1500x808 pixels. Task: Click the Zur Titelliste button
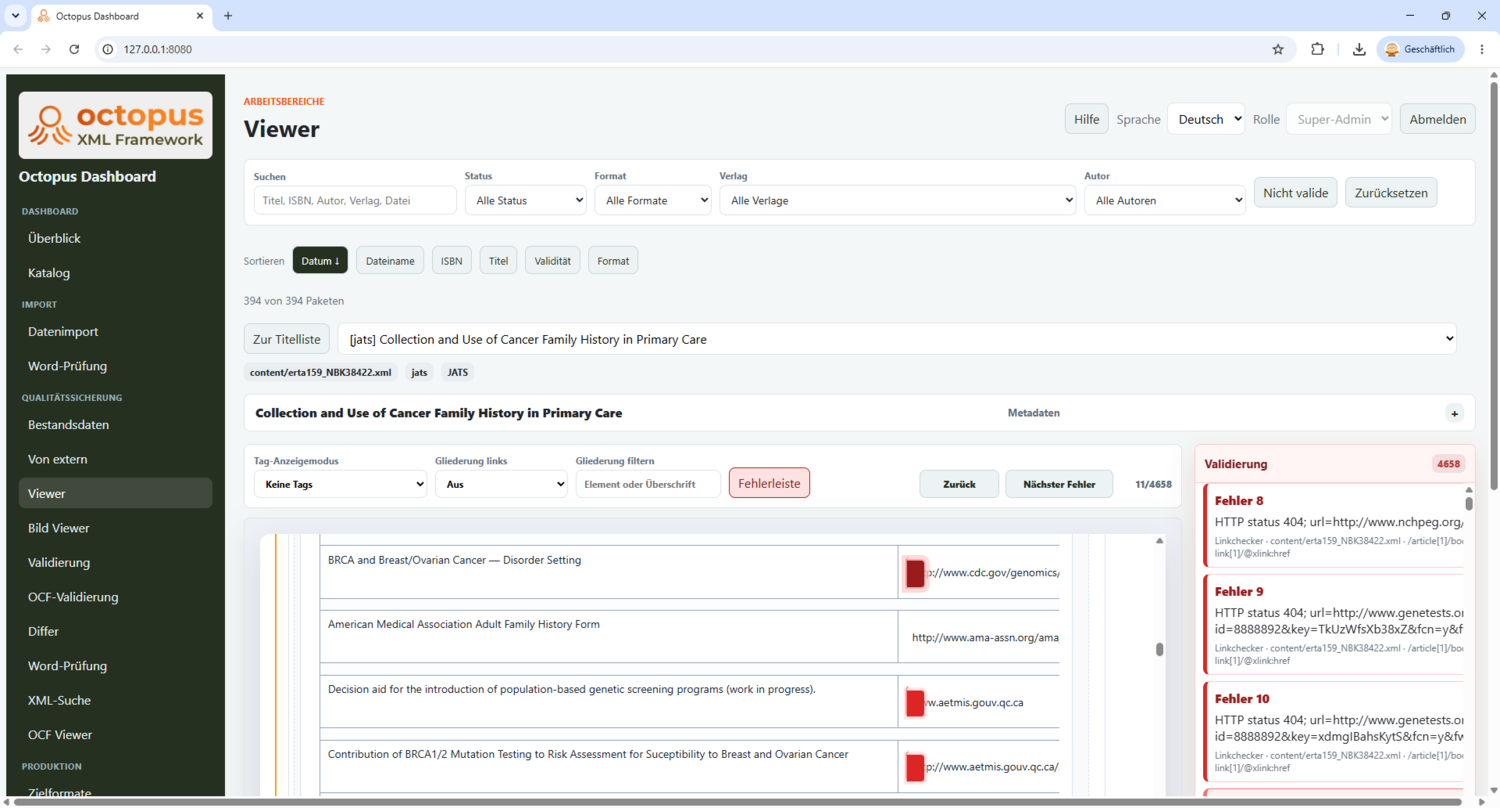(x=287, y=339)
